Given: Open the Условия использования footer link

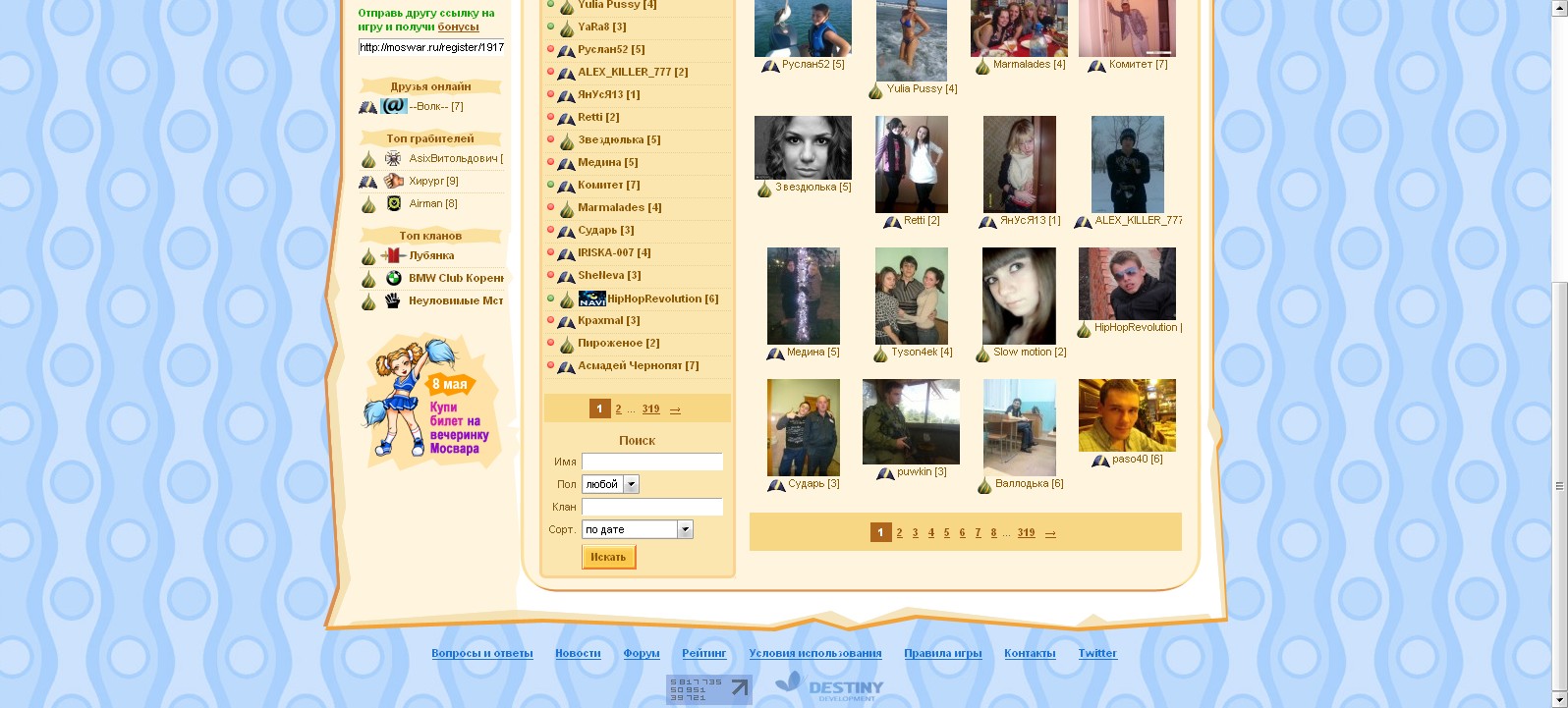Looking at the screenshot, I should click(x=815, y=653).
